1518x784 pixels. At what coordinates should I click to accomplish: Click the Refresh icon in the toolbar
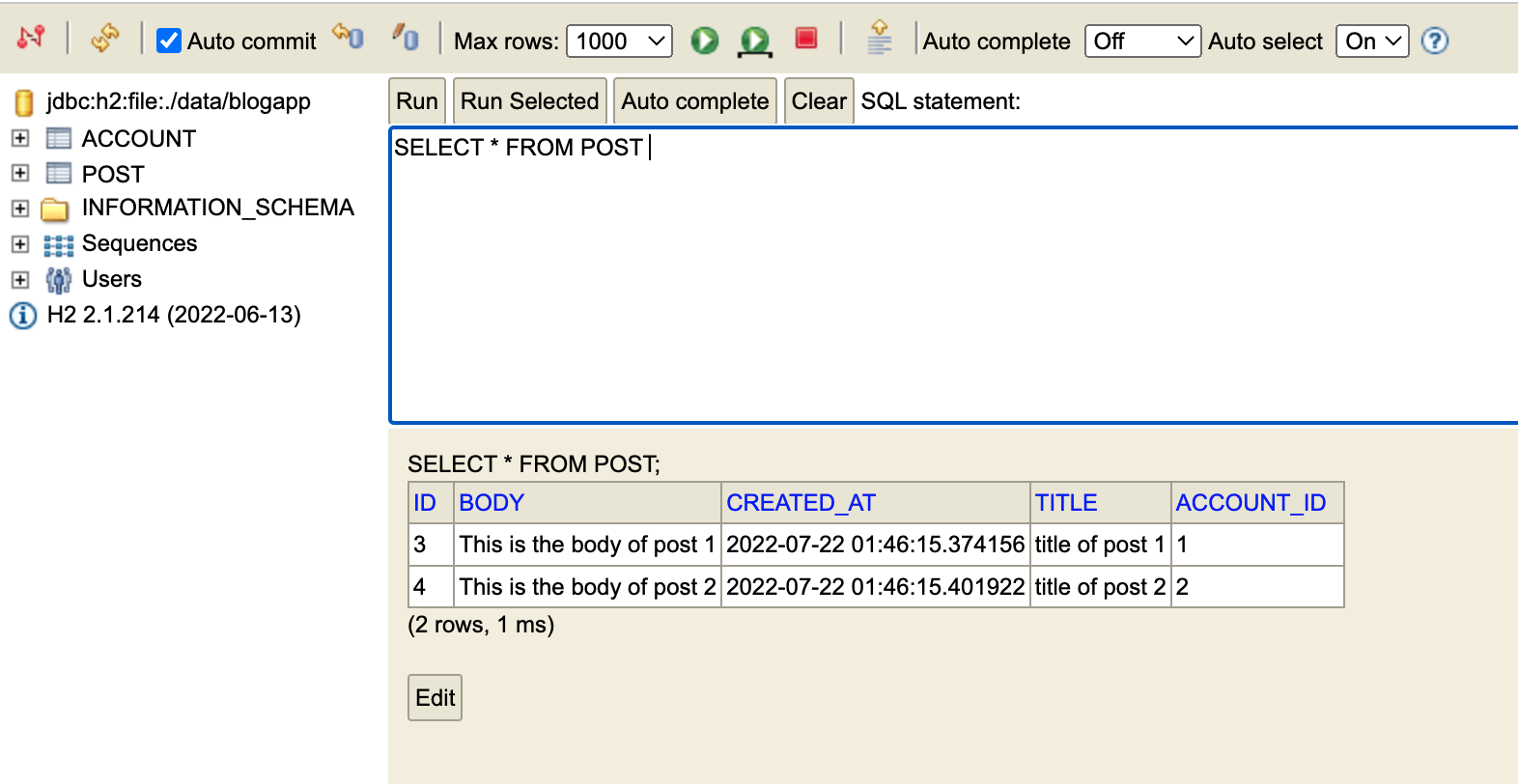104,39
